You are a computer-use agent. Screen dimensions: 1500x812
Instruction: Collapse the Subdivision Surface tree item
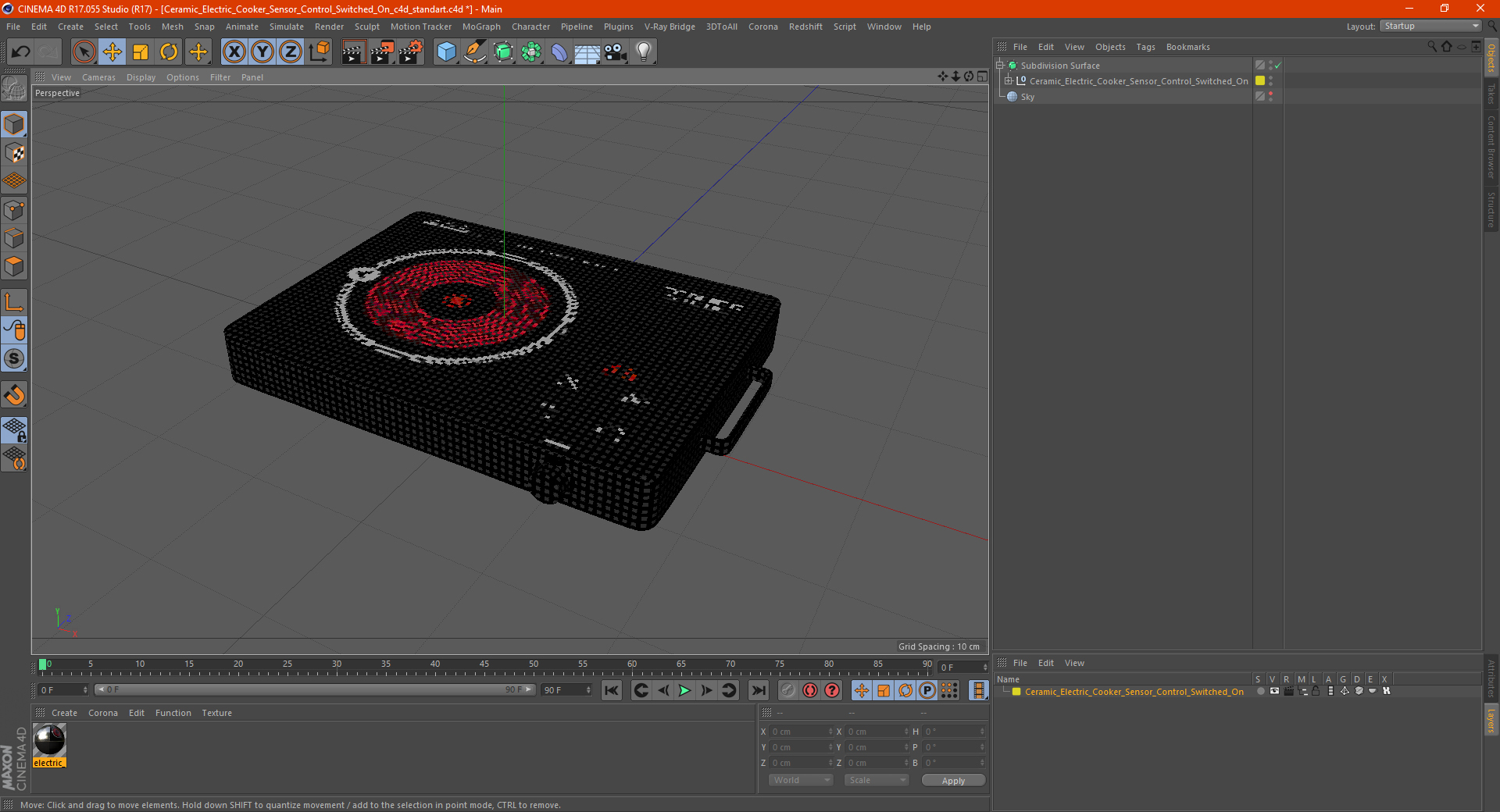pyautogui.click(x=1000, y=66)
